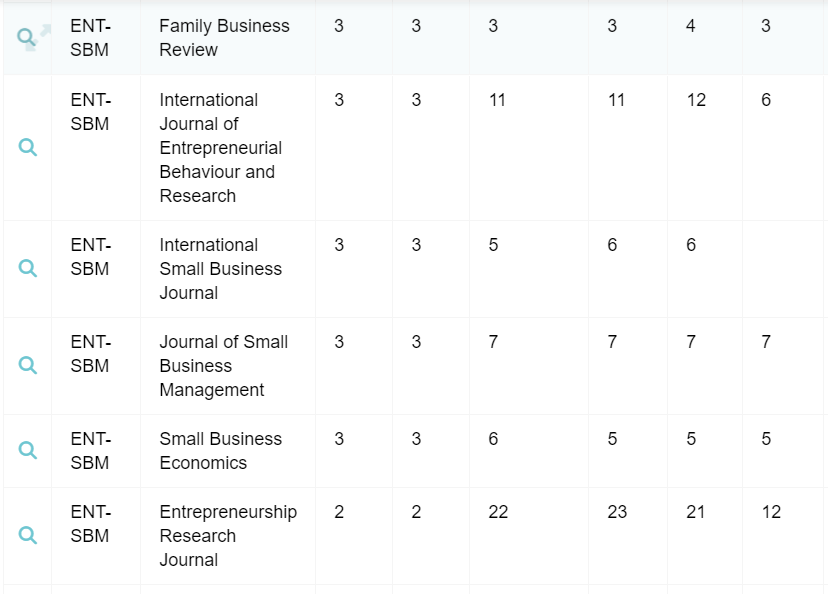The image size is (828, 594).
Task: Select the cell showing 23
Action: [617, 512]
